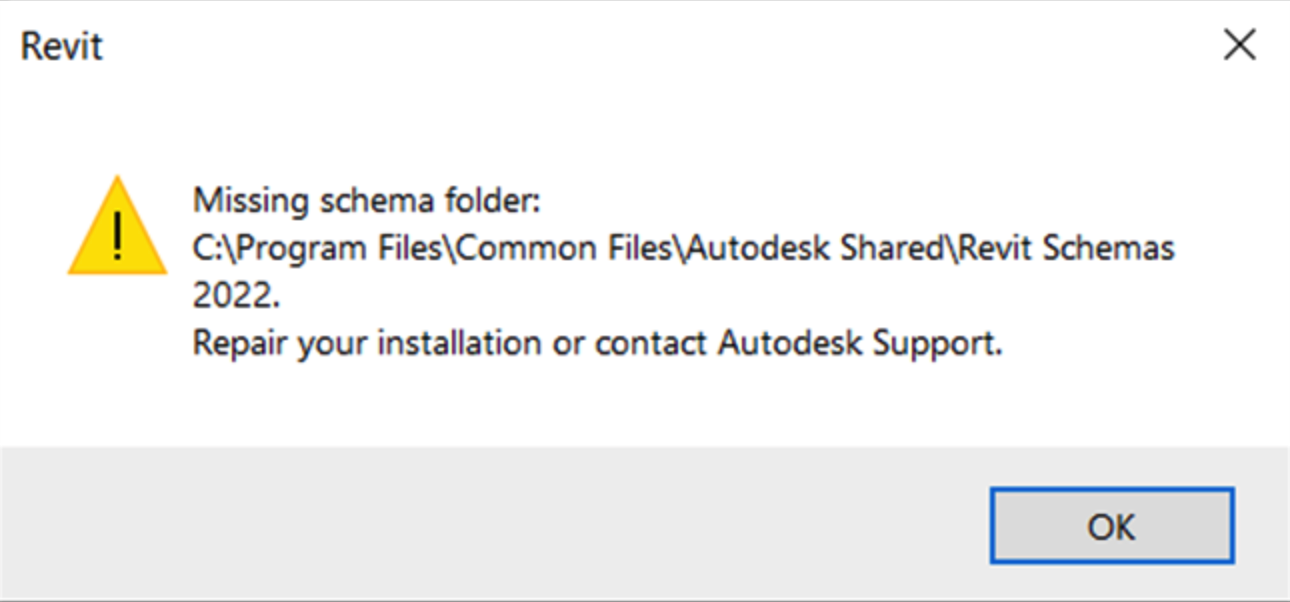Click "Autodesk Support." in the message

pos(860,343)
